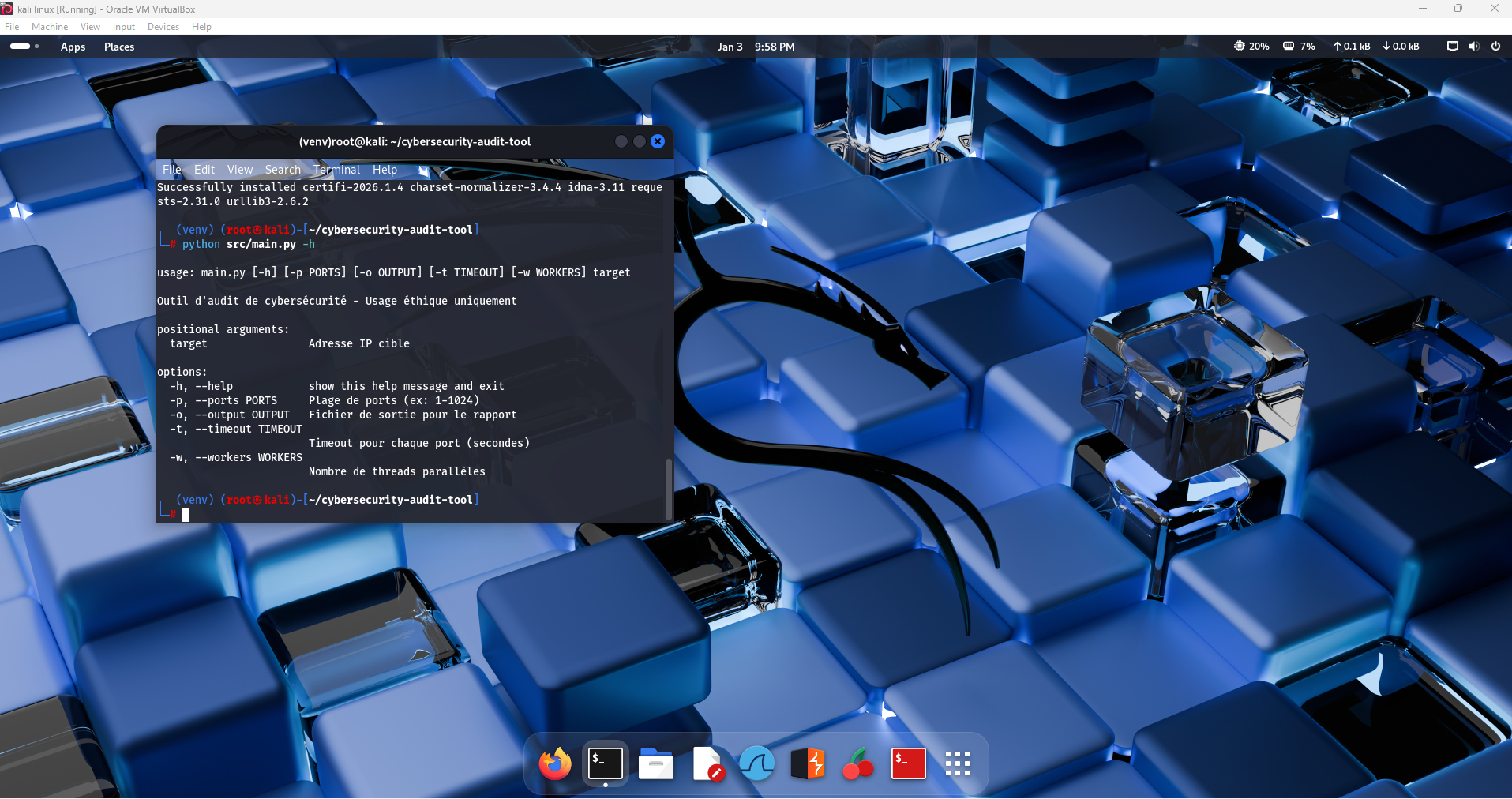Open the Terminal menu in the terminal window
The width and height of the screenshot is (1512, 799).
click(x=336, y=170)
